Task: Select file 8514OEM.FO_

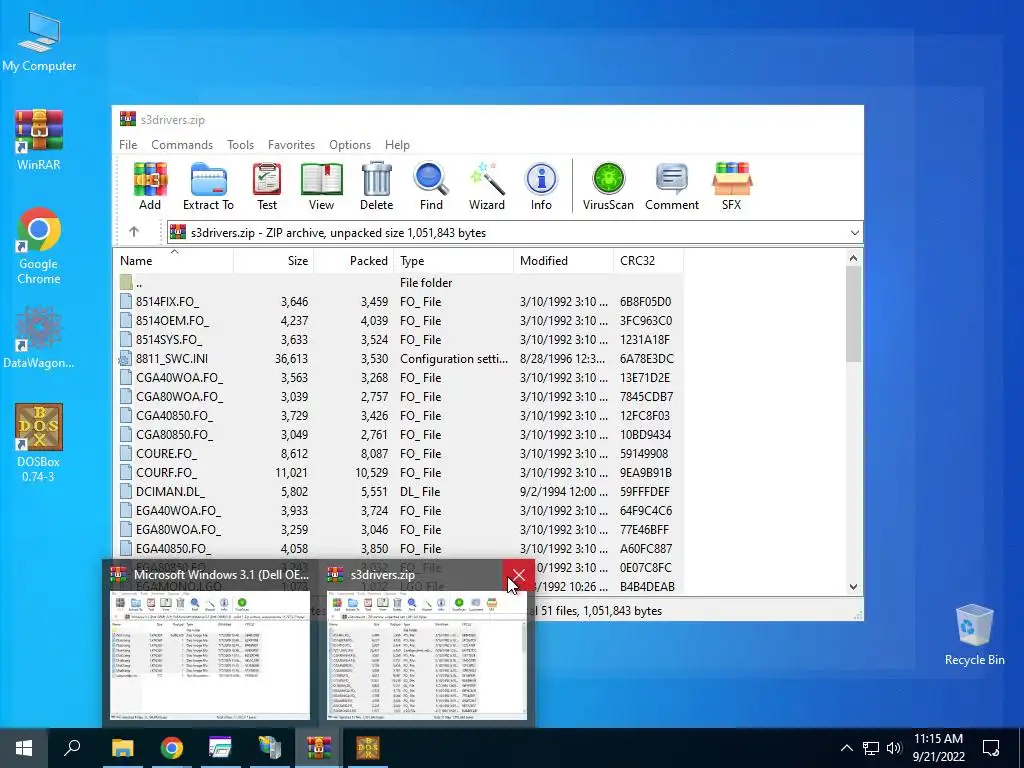Action: point(398,321)
